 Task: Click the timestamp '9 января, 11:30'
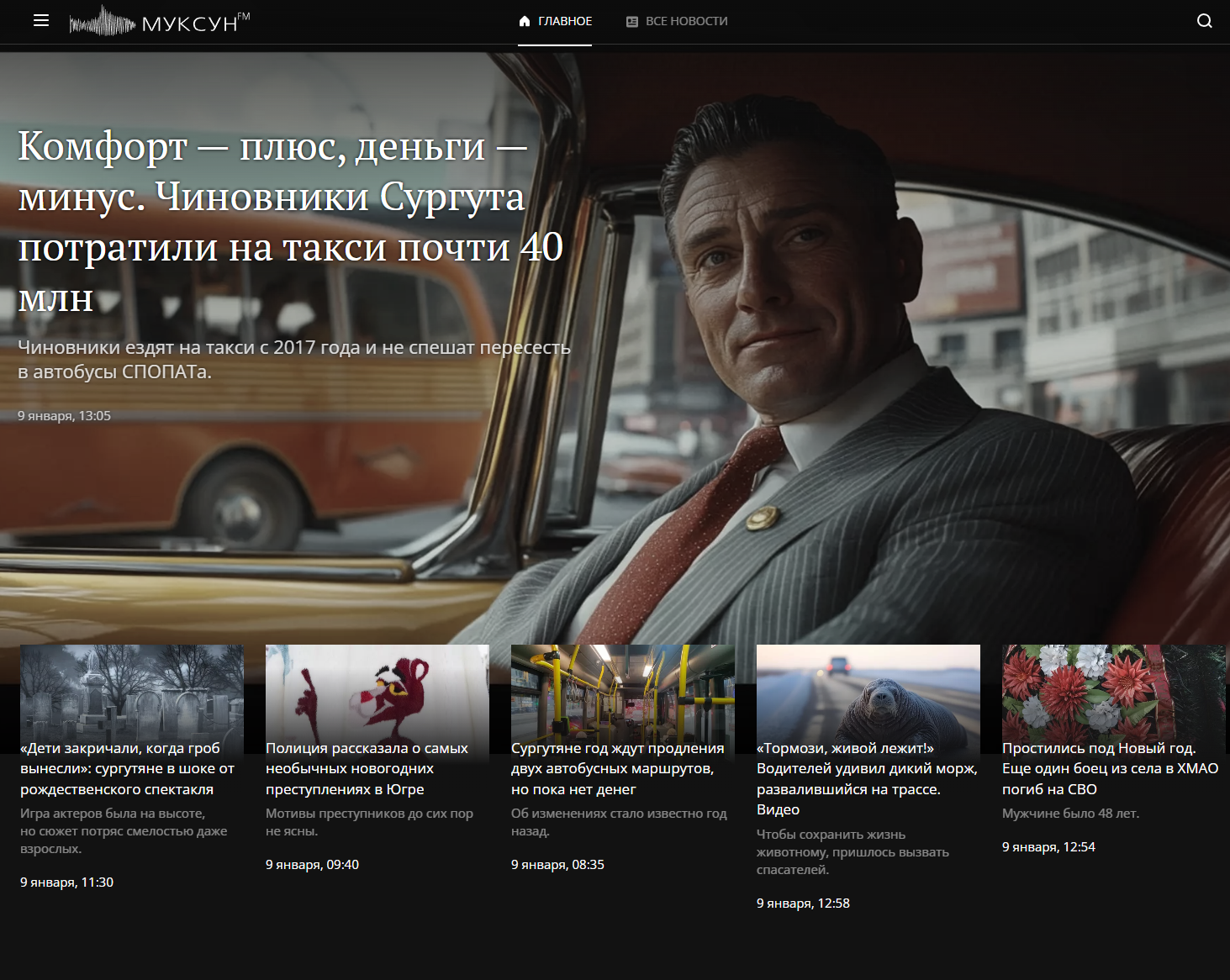(66, 882)
